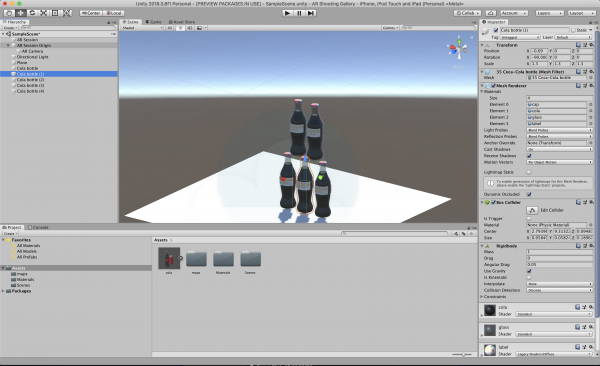
Task: Open Reflection Probes dropdown
Action: (559, 136)
